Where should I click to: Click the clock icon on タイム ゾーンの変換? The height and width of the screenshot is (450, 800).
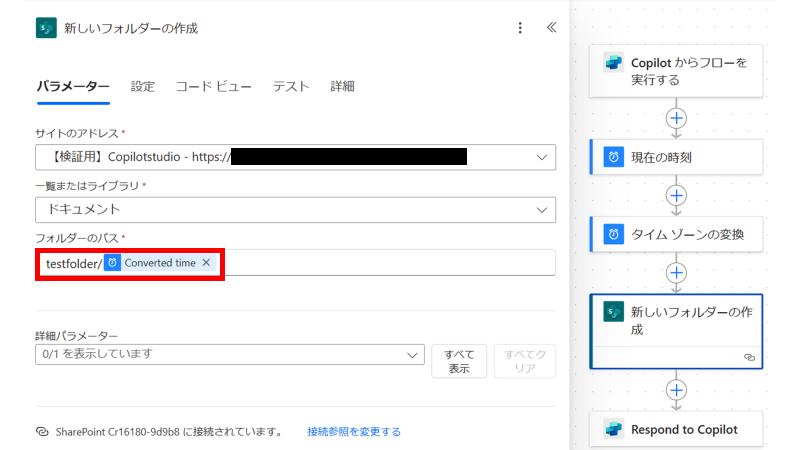coord(613,234)
